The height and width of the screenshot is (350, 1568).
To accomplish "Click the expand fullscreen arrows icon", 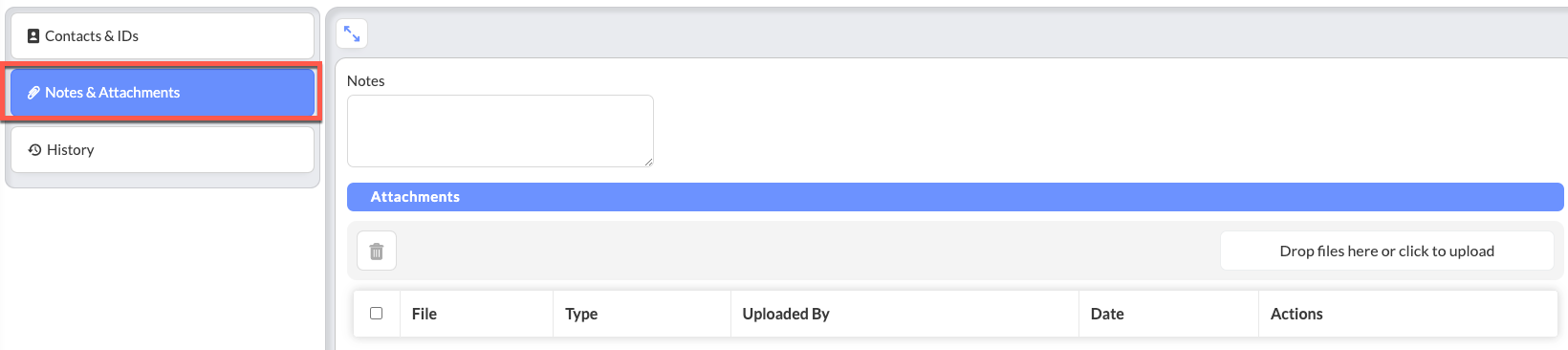I will pos(352,34).
